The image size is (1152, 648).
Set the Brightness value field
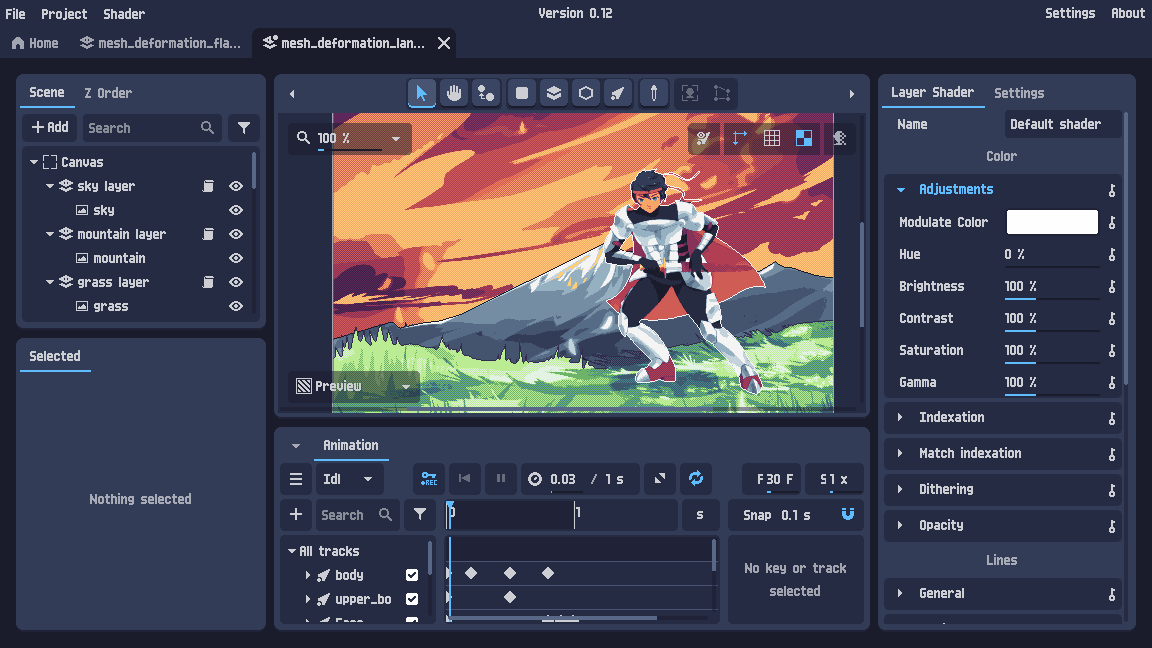coord(1051,286)
